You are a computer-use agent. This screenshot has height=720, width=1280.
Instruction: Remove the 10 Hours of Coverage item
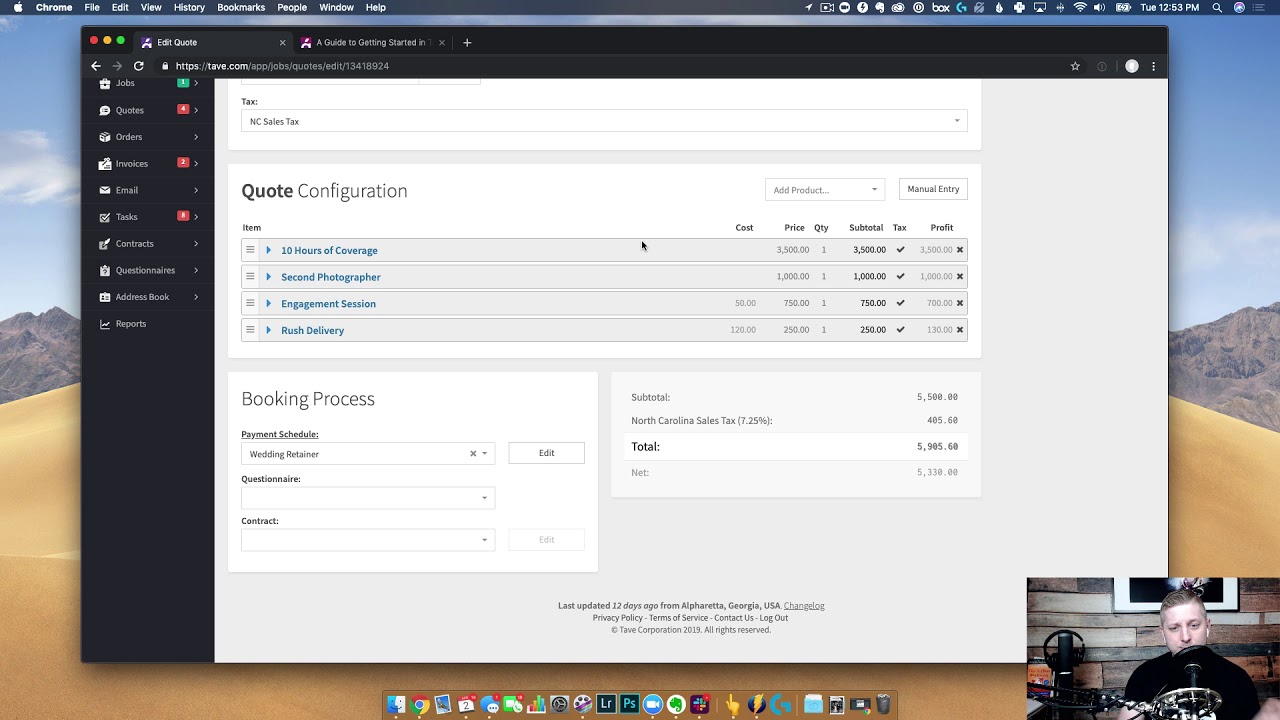tap(960, 250)
